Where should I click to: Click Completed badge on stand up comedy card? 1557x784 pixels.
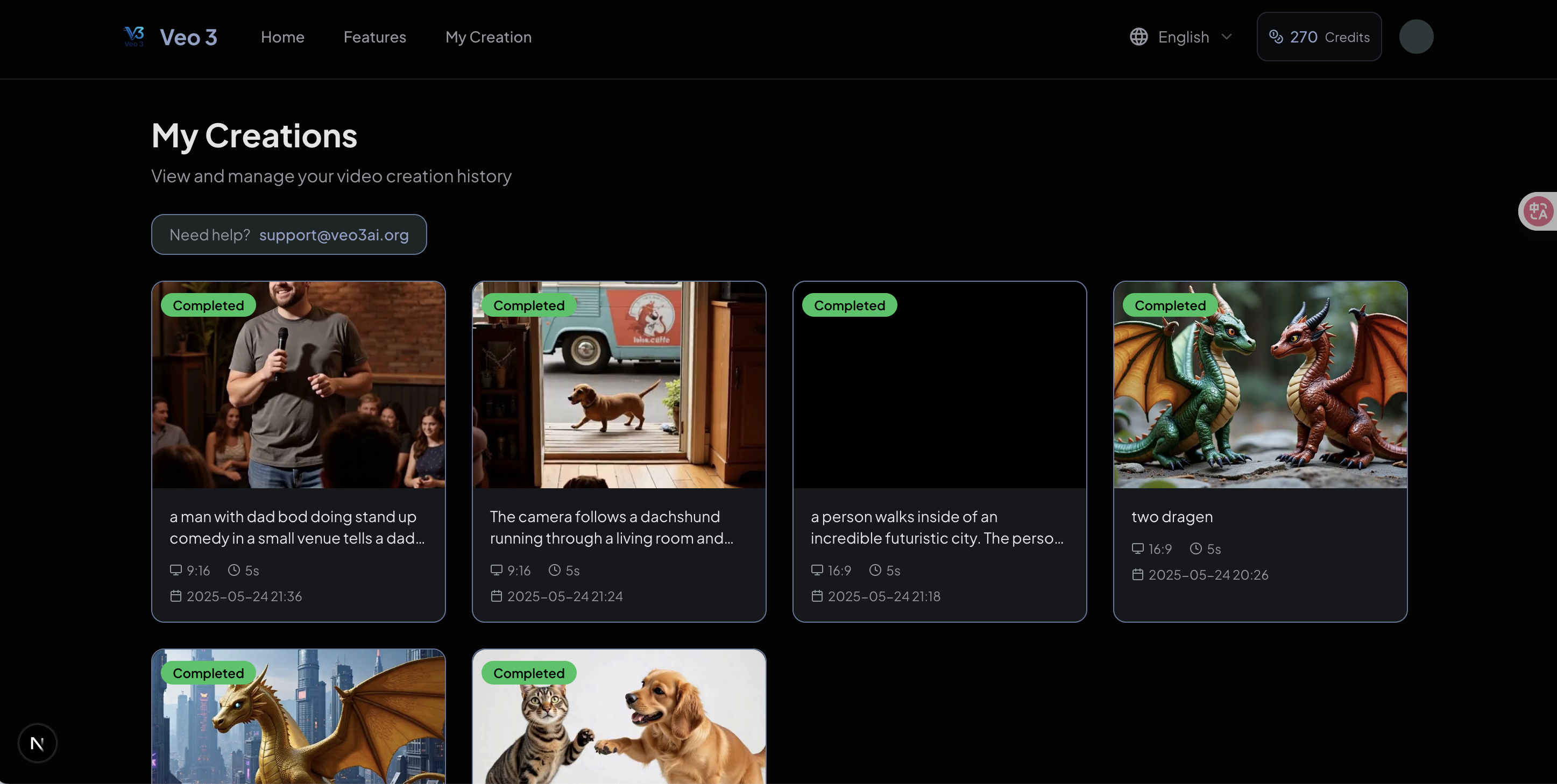[x=209, y=305]
